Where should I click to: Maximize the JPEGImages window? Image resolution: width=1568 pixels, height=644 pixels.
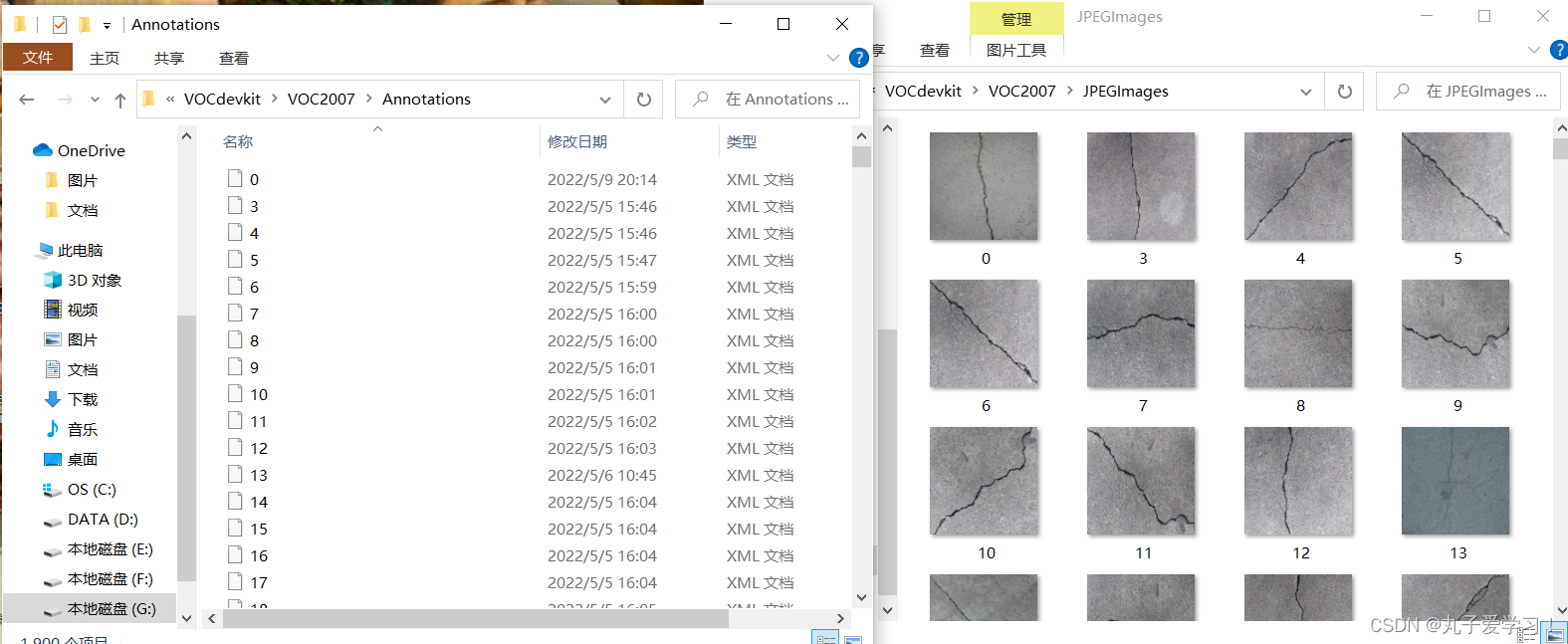pyautogui.click(x=1484, y=17)
